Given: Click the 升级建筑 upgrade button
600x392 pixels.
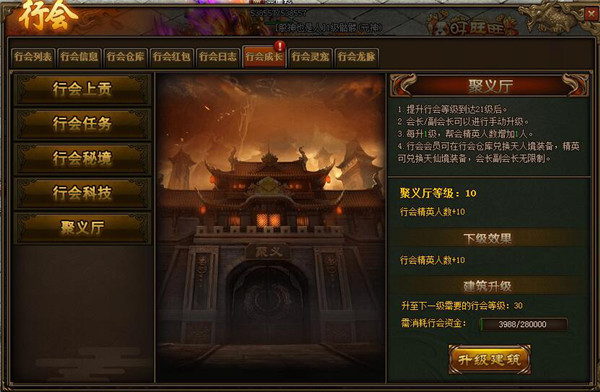Looking at the screenshot, I should (489, 359).
